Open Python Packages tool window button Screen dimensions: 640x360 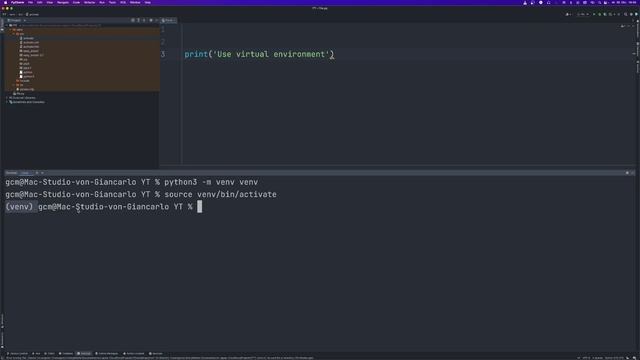point(107,353)
